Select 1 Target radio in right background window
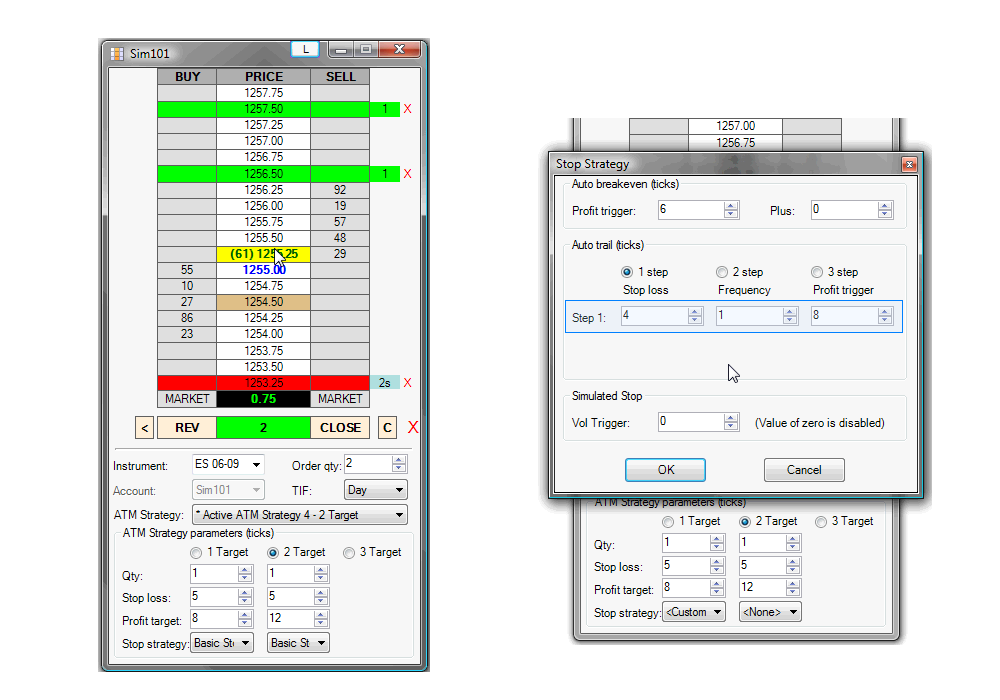The width and height of the screenshot is (1000, 700). tap(668, 522)
